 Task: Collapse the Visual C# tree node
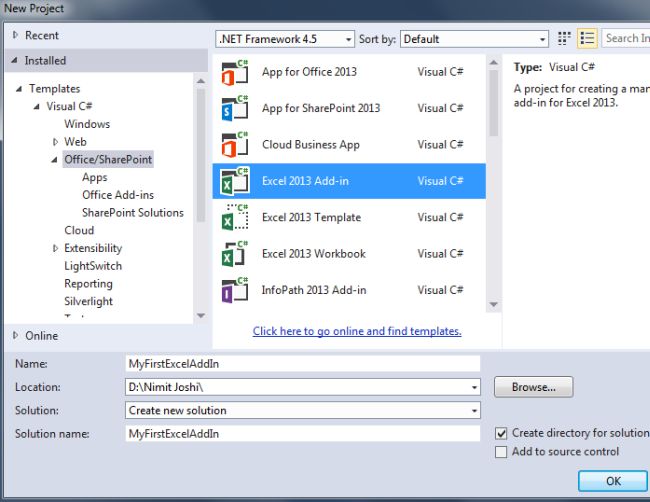pyautogui.click(x=37, y=107)
